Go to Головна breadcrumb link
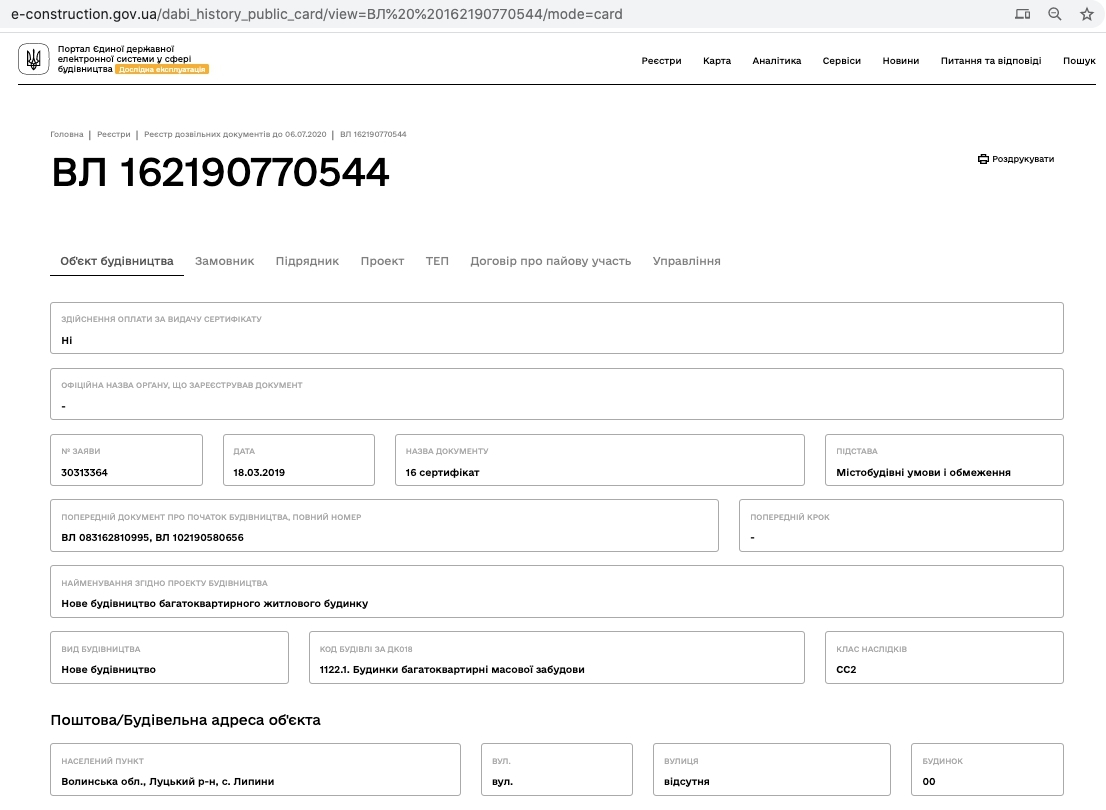The height and width of the screenshot is (810, 1106). click(66, 134)
